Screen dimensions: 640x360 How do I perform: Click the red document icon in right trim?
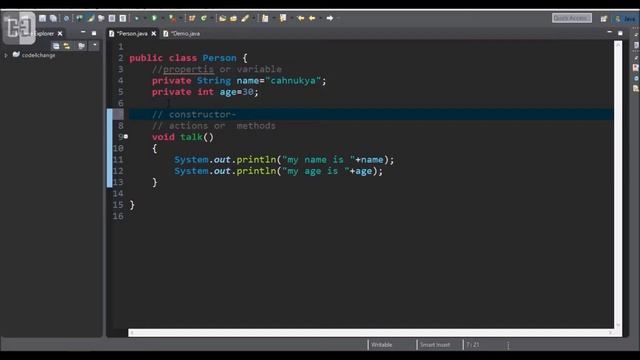tap(636, 67)
